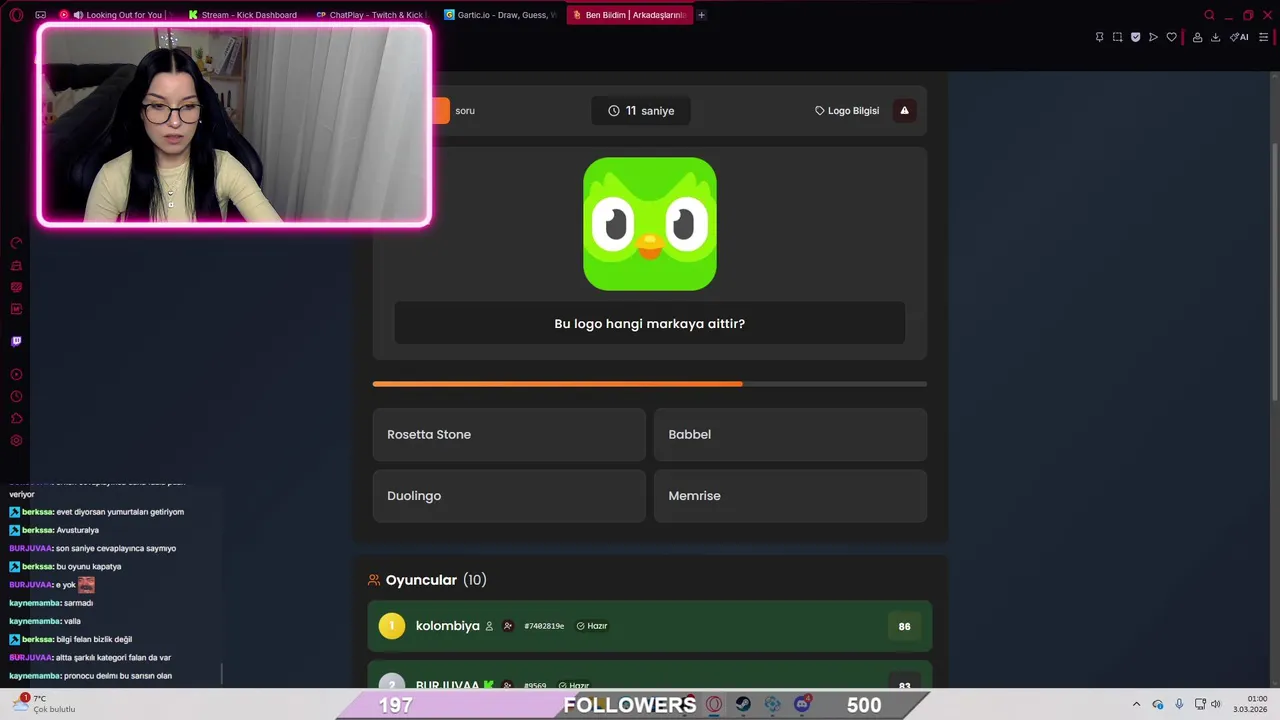The width and height of the screenshot is (1280, 720).
Task: Click the streamer webcam overlay
Action: tap(234, 125)
